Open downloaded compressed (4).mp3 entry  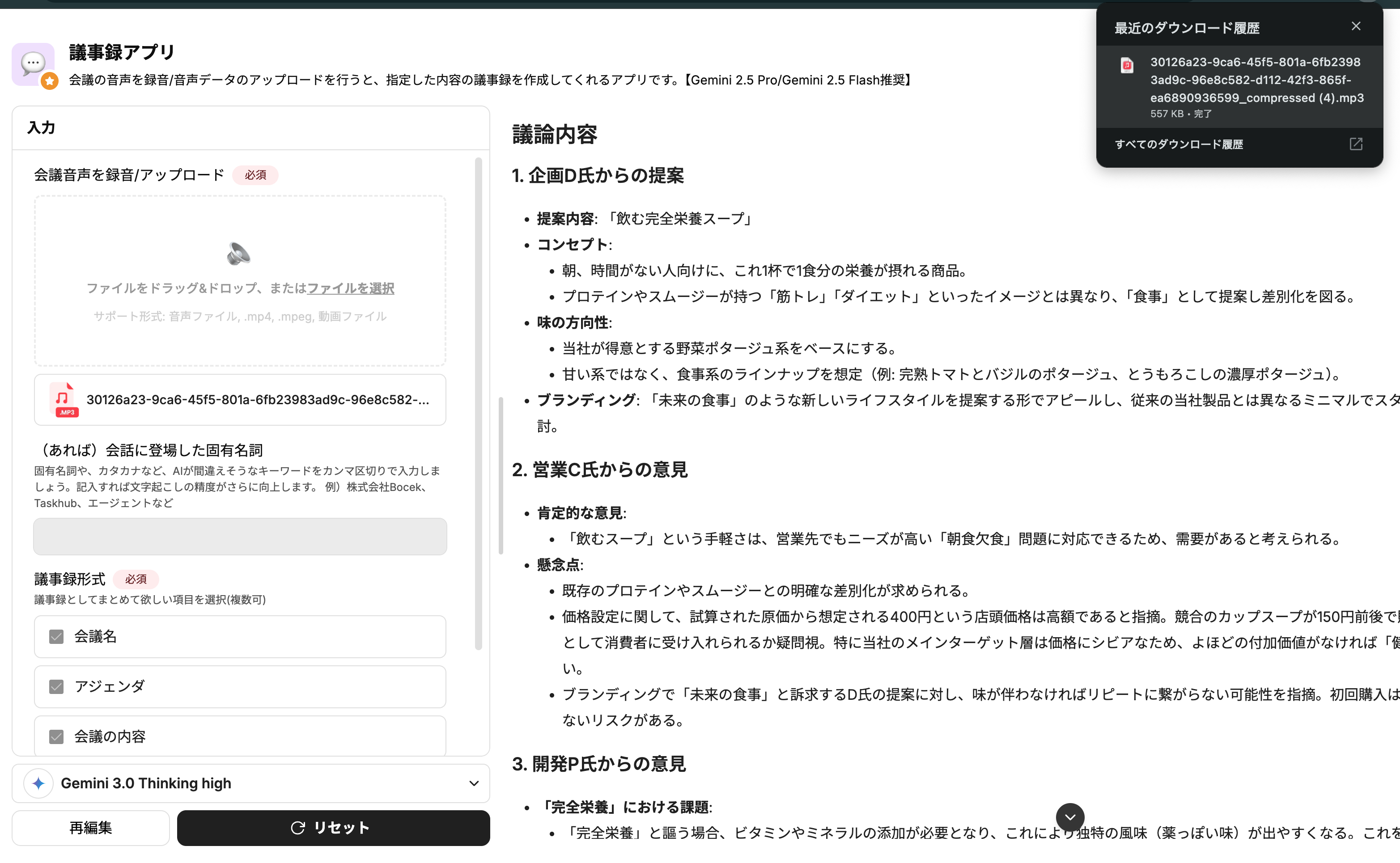[1256, 80]
